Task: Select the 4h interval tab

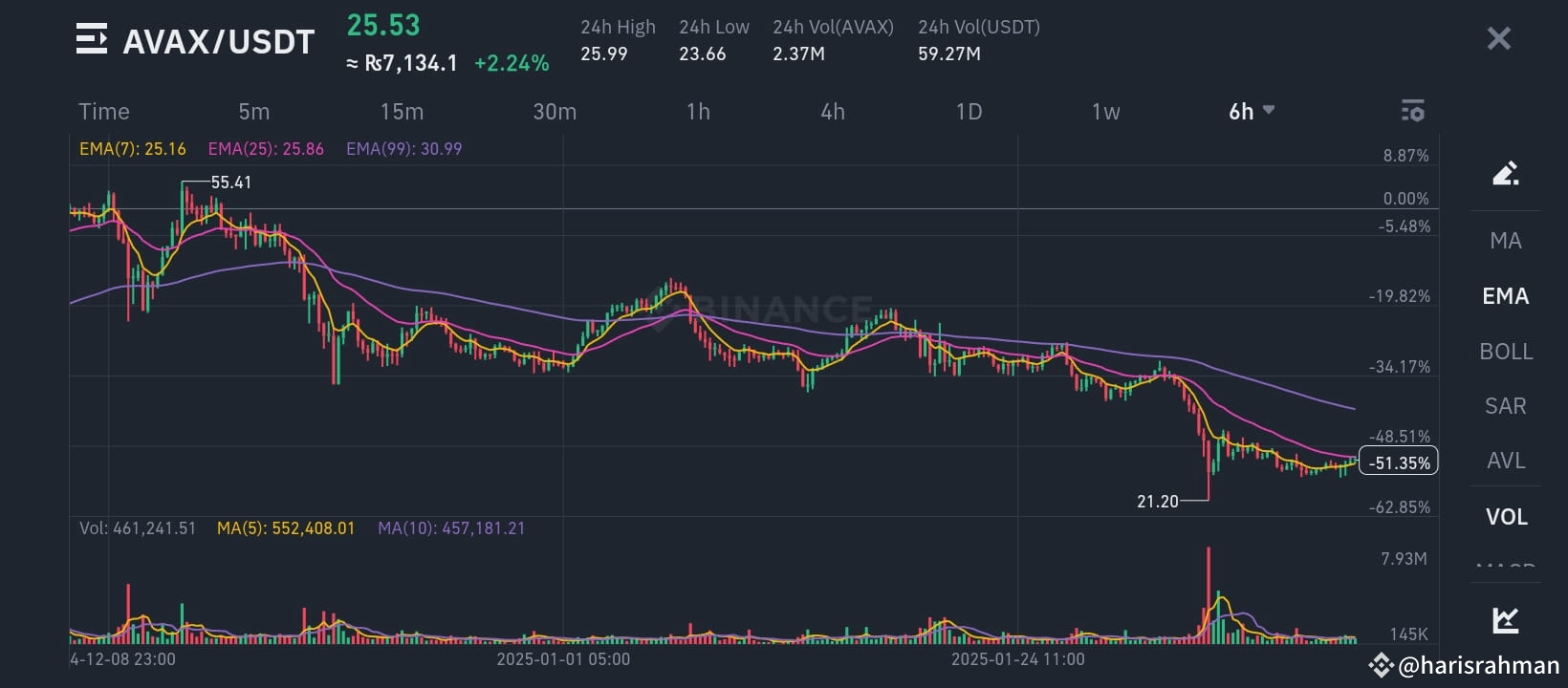Action: click(x=833, y=111)
